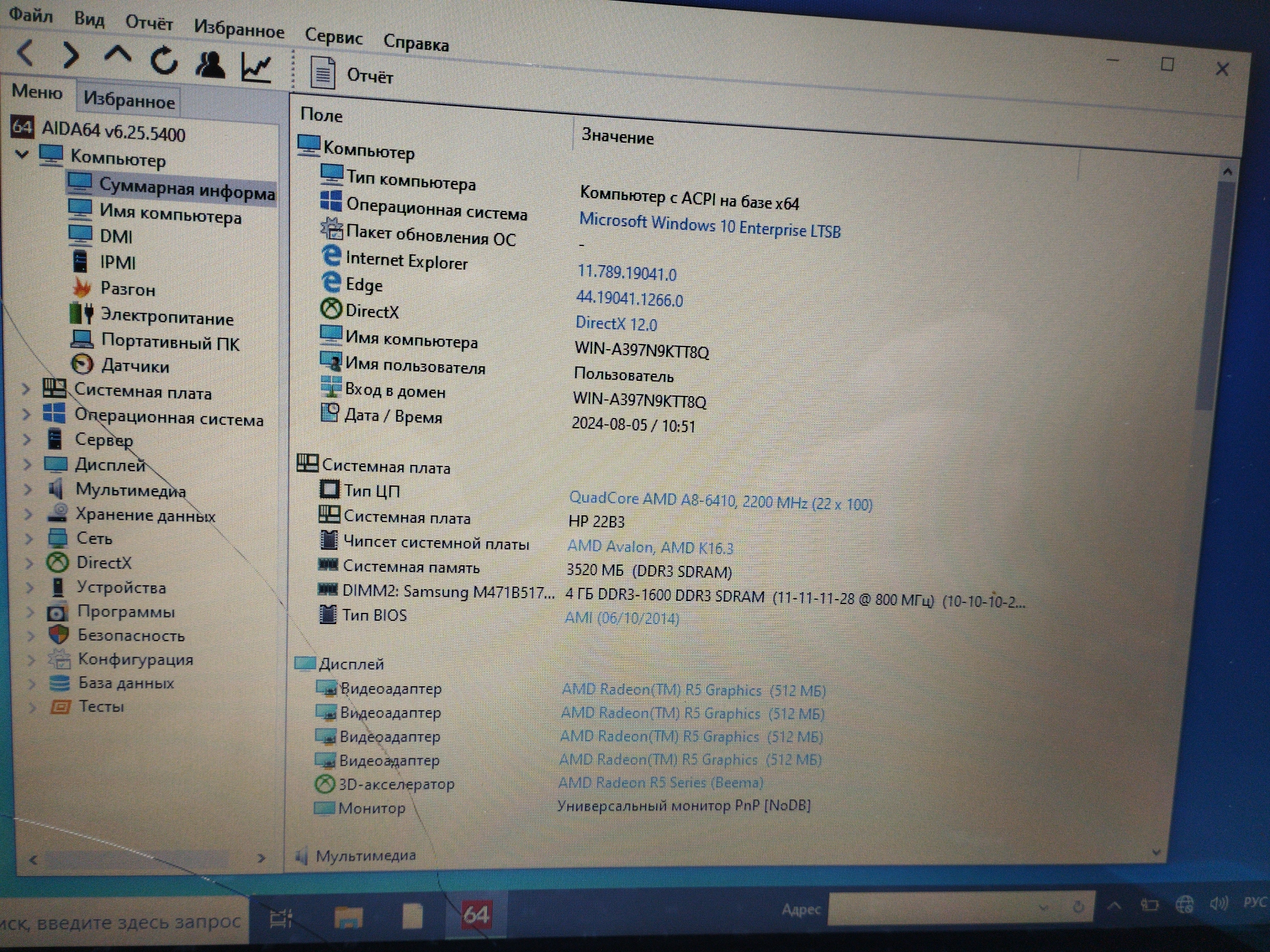Expand the Дисплей tree node
Viewport: 1270px width, 952px height.
[27, 464]
